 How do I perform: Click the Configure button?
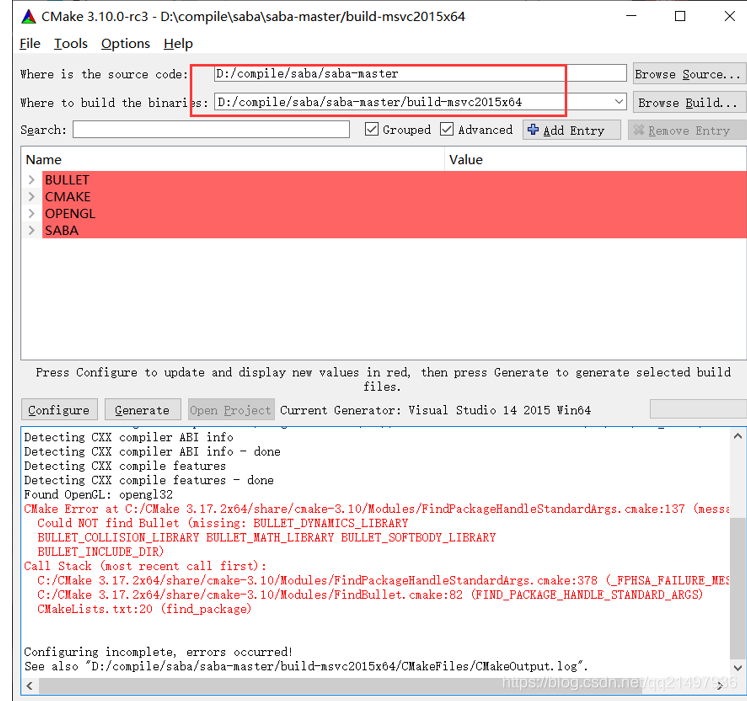coord(59,410)
